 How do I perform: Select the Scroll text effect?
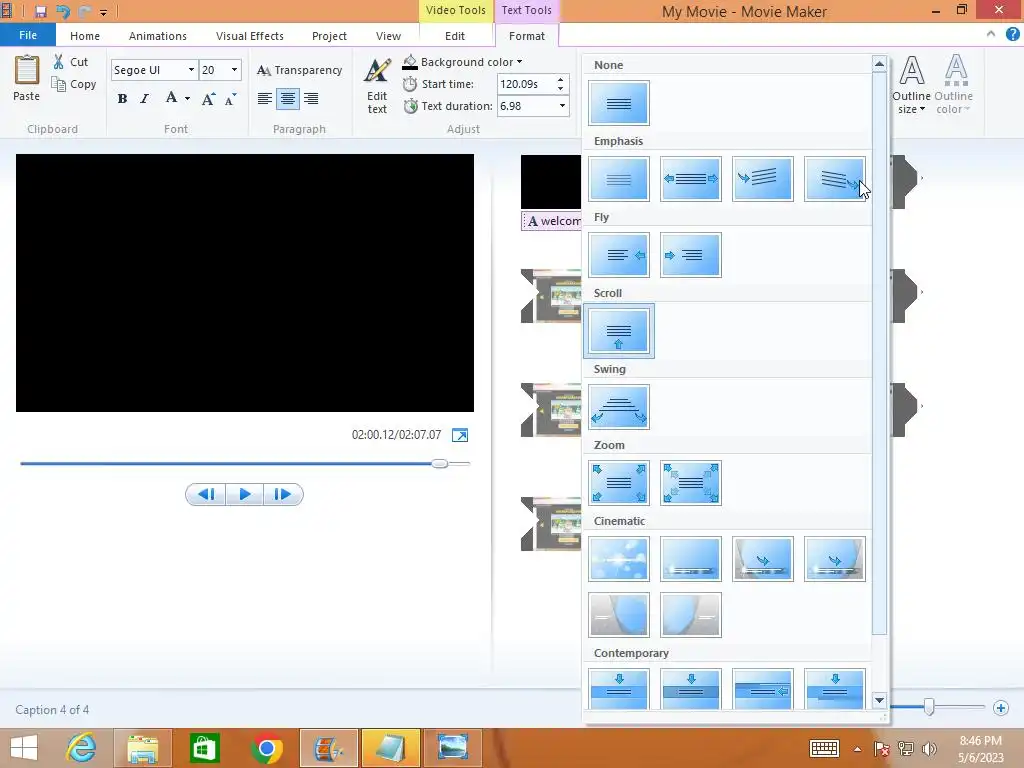coord(618,331)
